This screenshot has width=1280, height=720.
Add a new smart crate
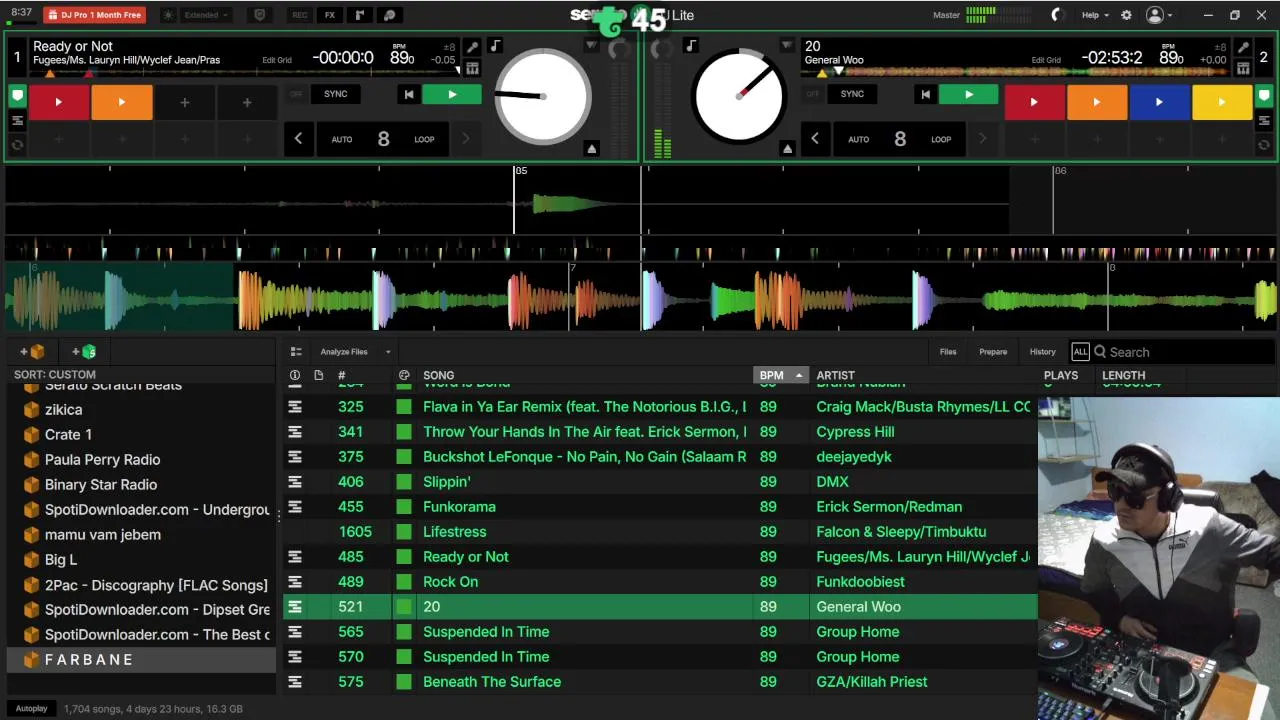(x=84, y=352)
